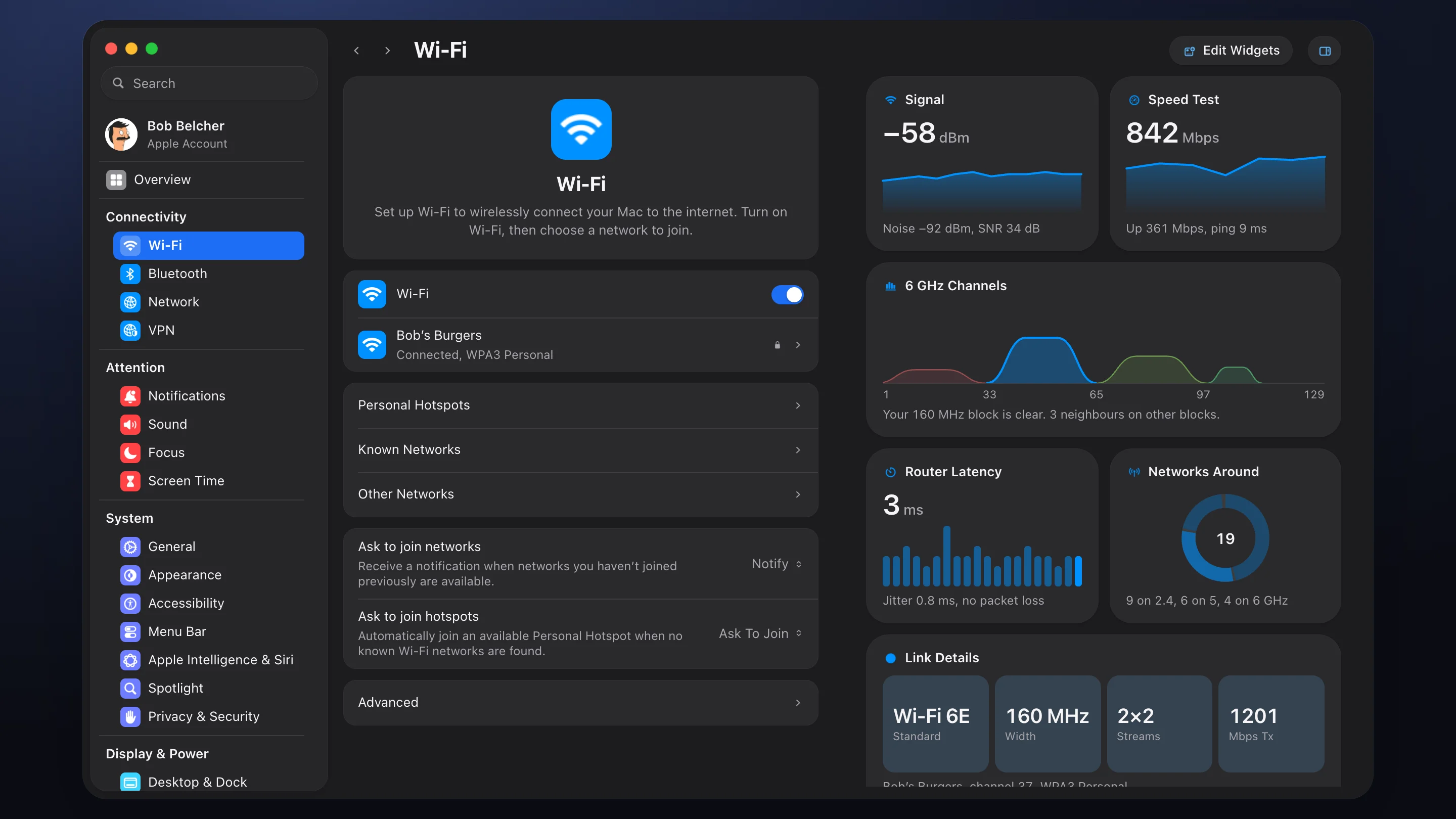The image size is (1456, 819).
Task: Click the Search field in sidebar
Action: tap(209, 83)
